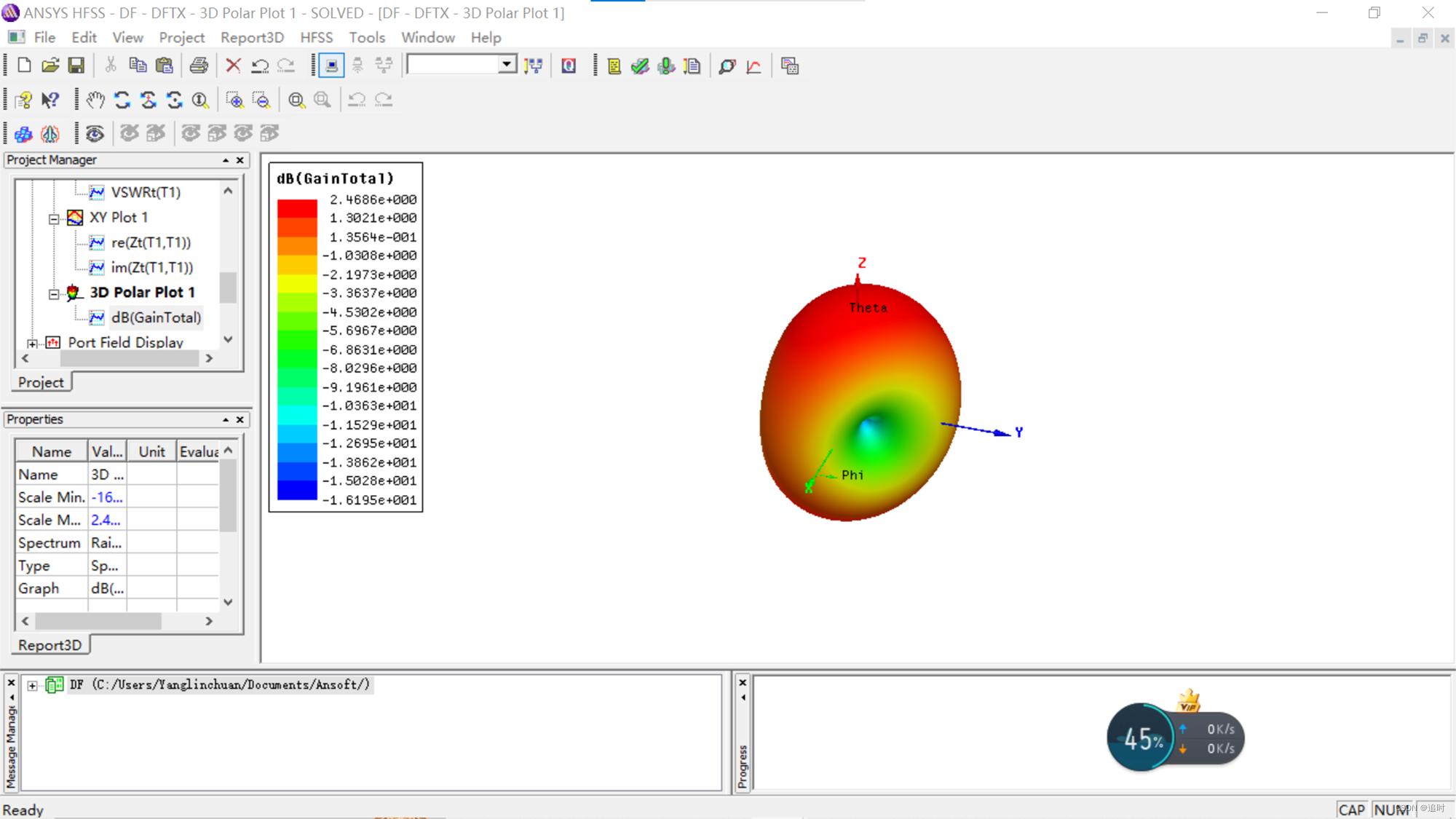Open the toolbar combo box dropdown
This screenshot has width=1456, height=819.
507,65
